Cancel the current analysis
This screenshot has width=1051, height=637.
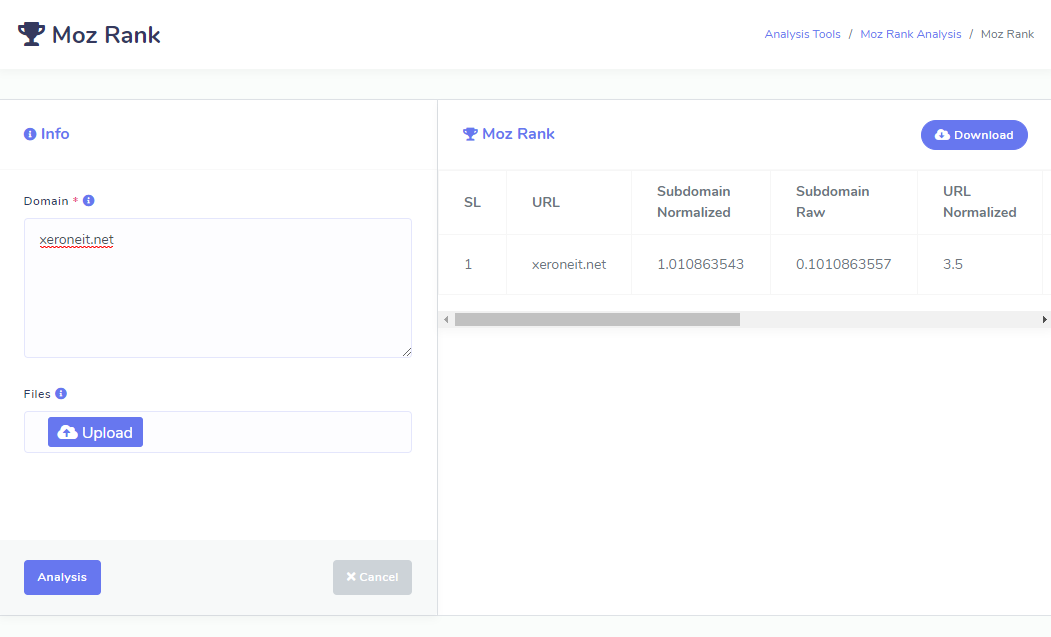point(372,577)
